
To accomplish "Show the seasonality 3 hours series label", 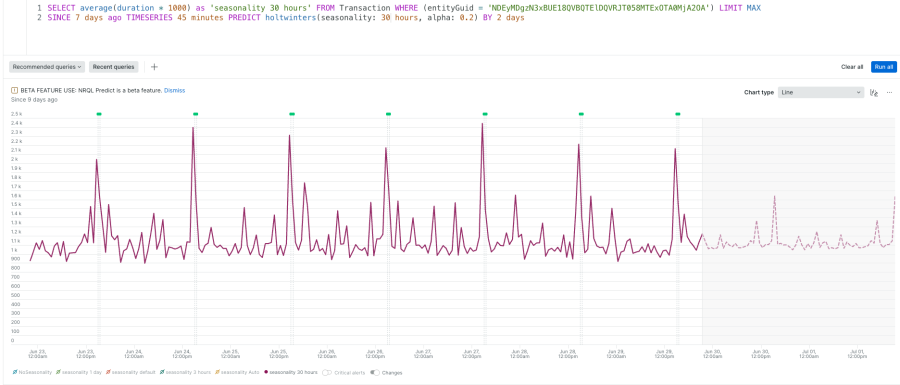I will [x=188, y=372].
